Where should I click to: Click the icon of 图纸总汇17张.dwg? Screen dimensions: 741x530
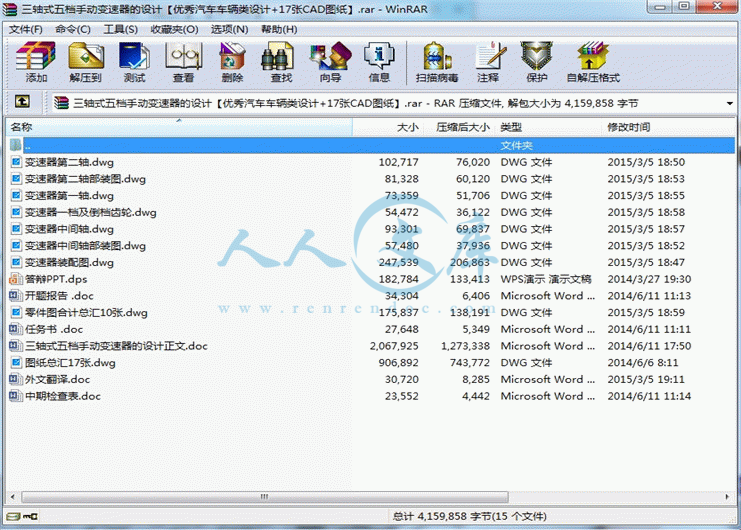16,363
